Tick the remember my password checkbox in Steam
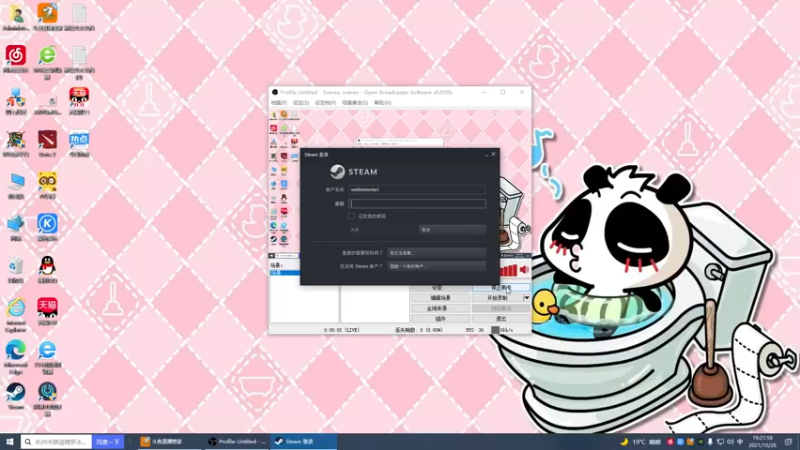800x450 pixels. click(x=351, y=216)
